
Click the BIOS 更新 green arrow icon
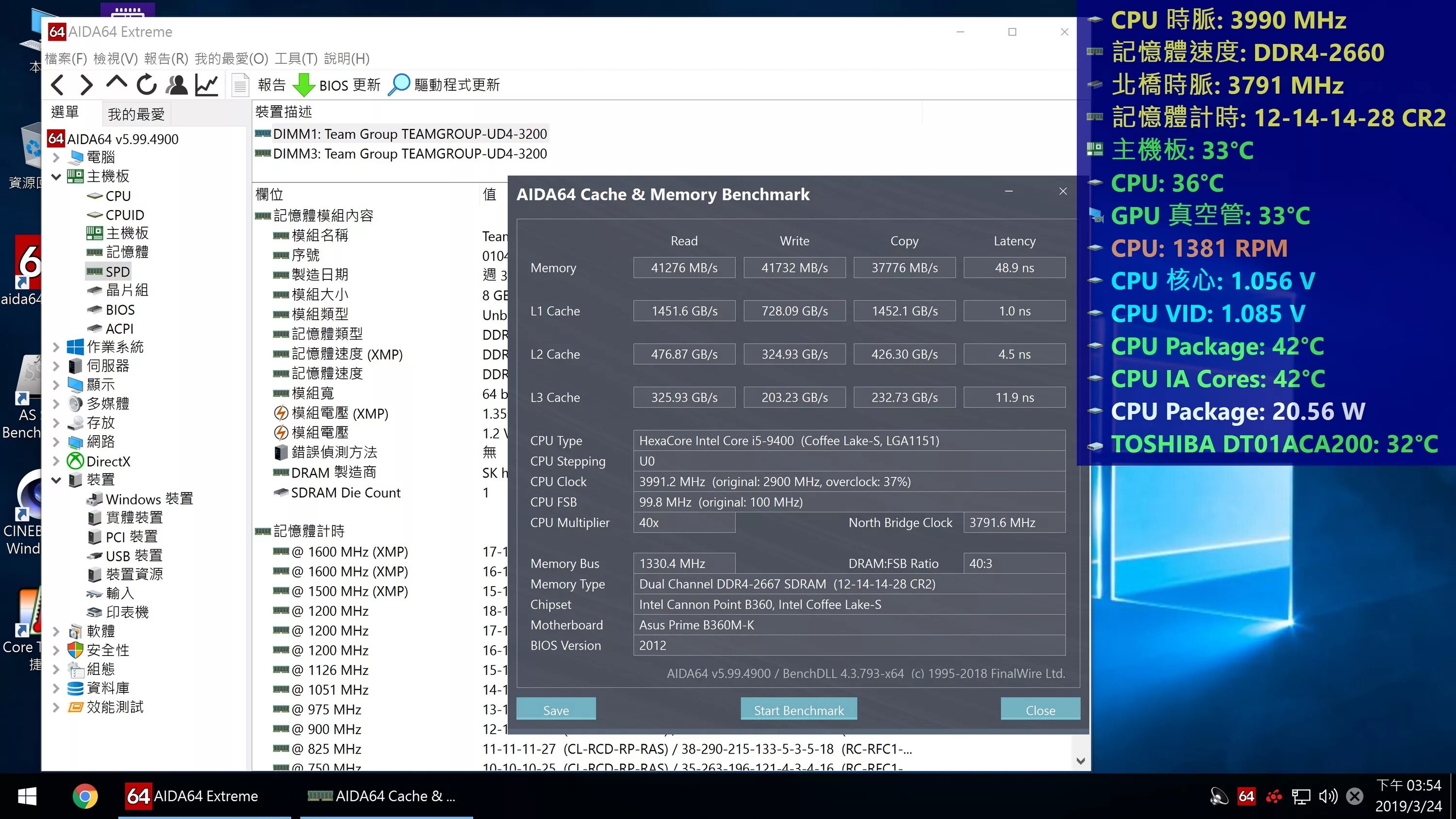coord(304,85)
